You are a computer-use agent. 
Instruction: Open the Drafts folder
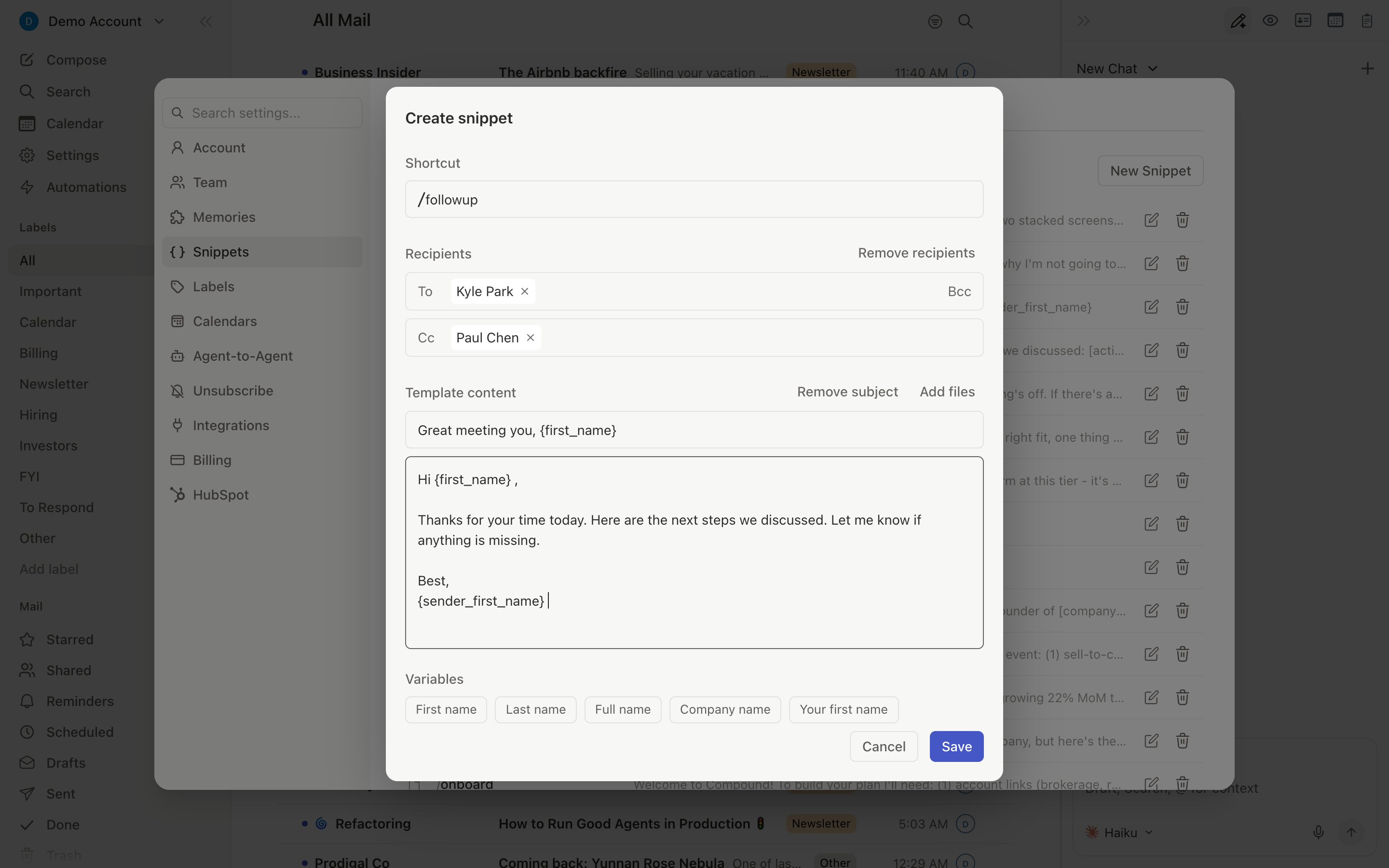click(x=52, y=763)
